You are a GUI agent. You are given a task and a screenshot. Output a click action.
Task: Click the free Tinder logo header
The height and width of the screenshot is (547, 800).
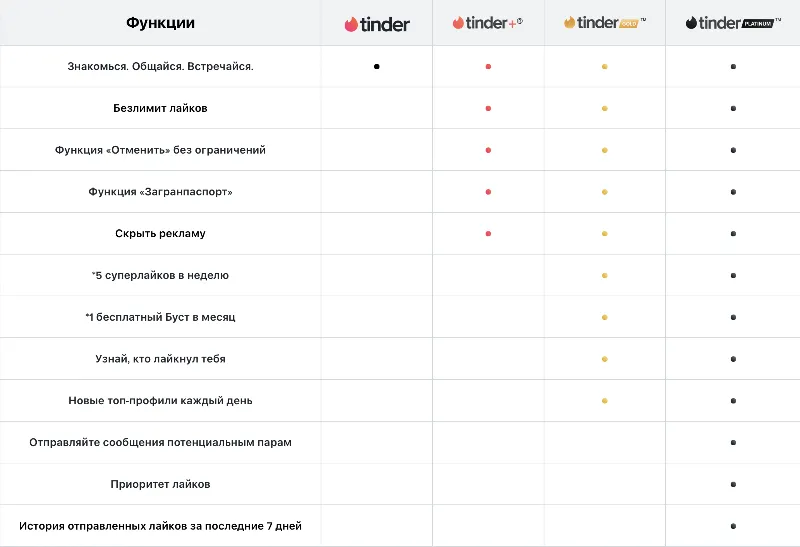pos(377,24)
